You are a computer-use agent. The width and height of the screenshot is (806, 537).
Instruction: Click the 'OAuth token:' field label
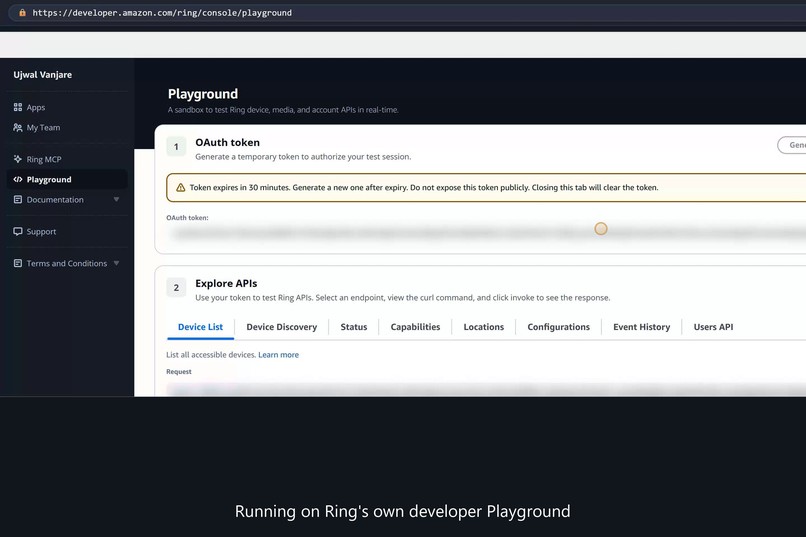click(x=187, y=218)
